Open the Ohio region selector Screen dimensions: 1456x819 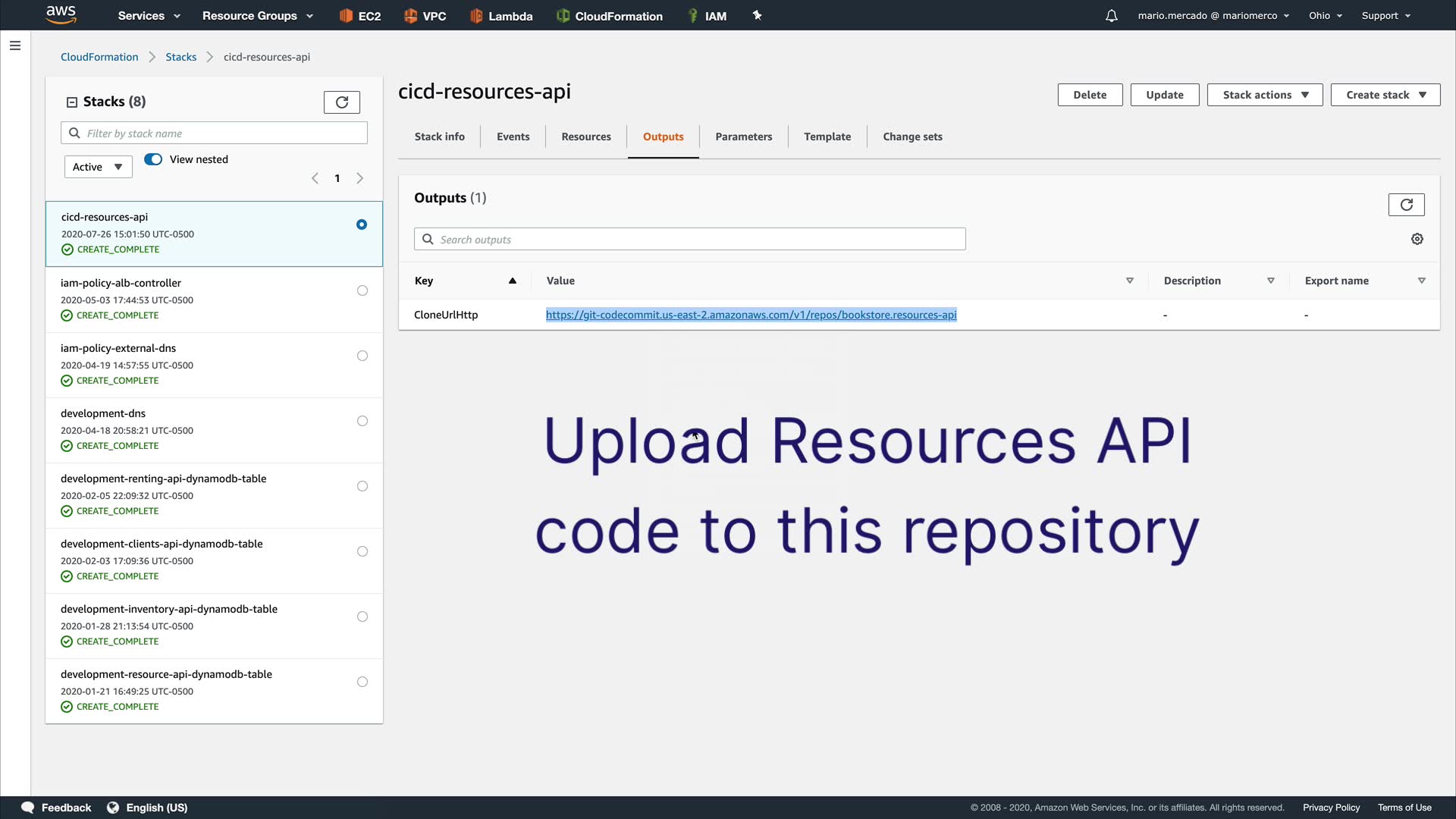coord(1325,16)
